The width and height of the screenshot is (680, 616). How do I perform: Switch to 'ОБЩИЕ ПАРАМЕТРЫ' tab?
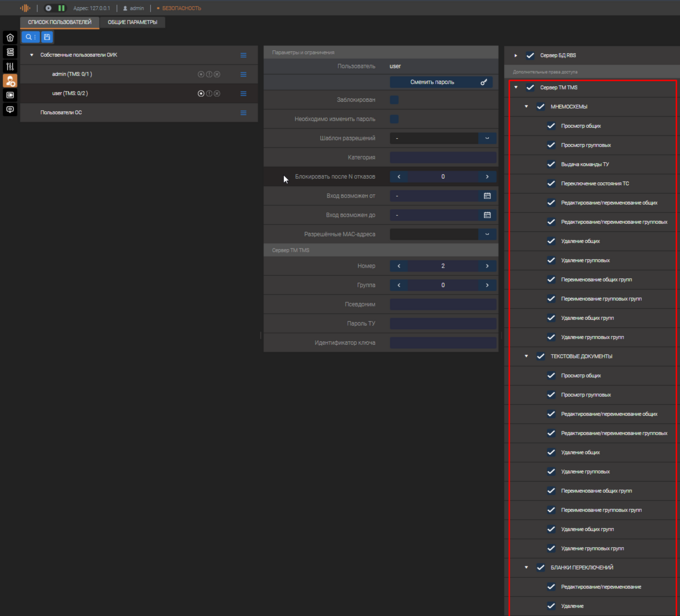132,22
